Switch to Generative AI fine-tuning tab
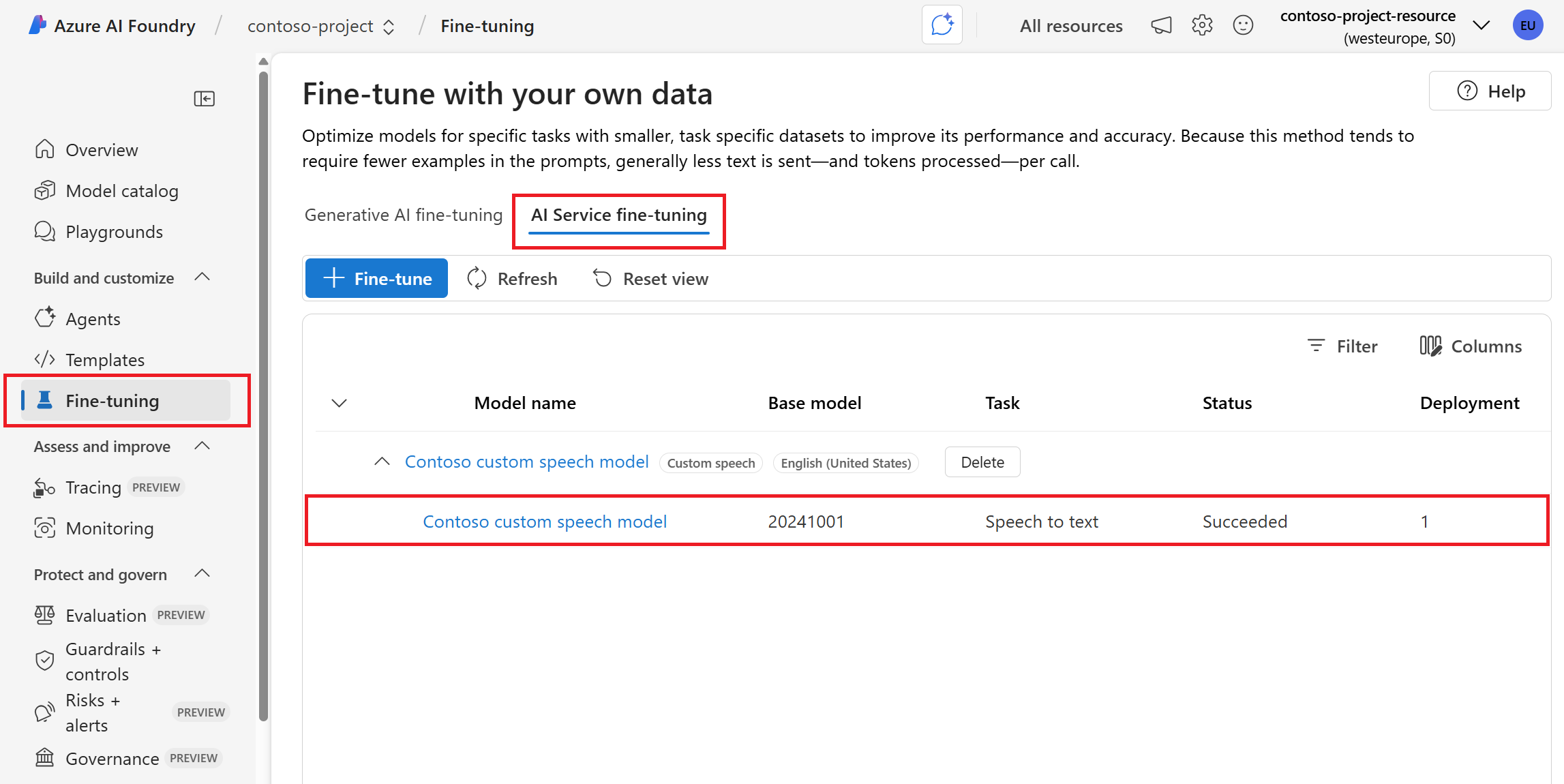 point(403,215)
